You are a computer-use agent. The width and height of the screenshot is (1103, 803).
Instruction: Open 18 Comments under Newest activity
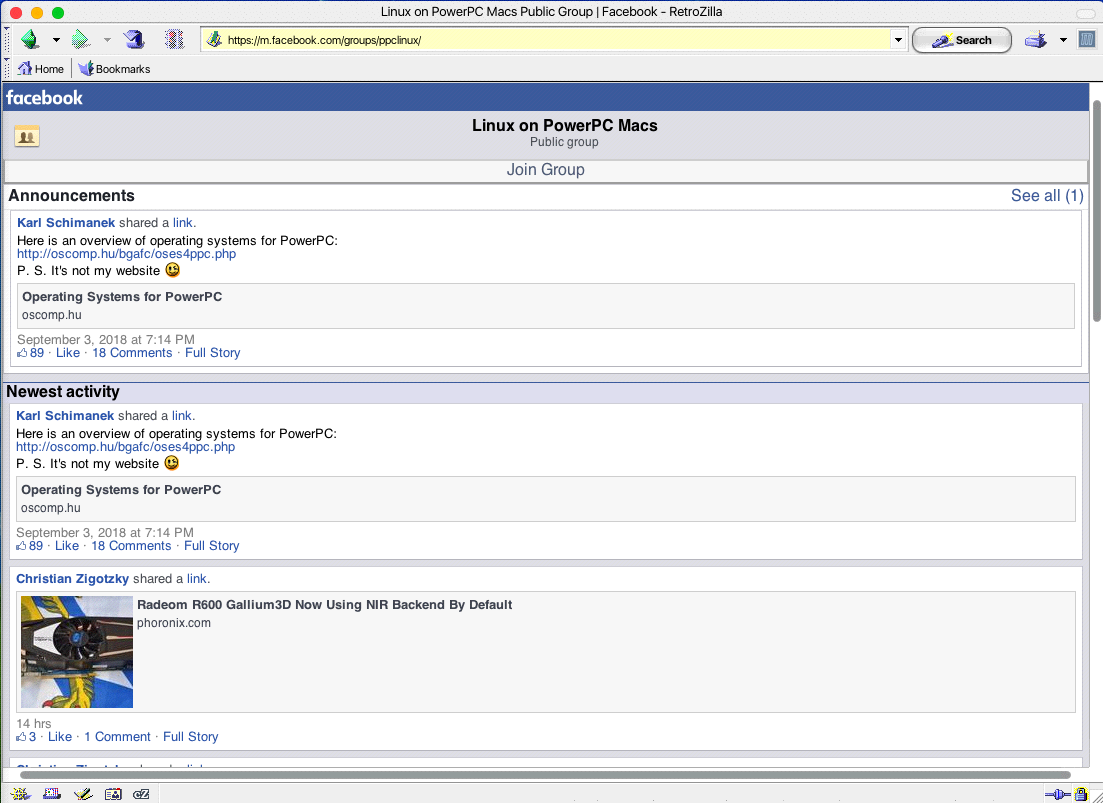coord(132,546)
